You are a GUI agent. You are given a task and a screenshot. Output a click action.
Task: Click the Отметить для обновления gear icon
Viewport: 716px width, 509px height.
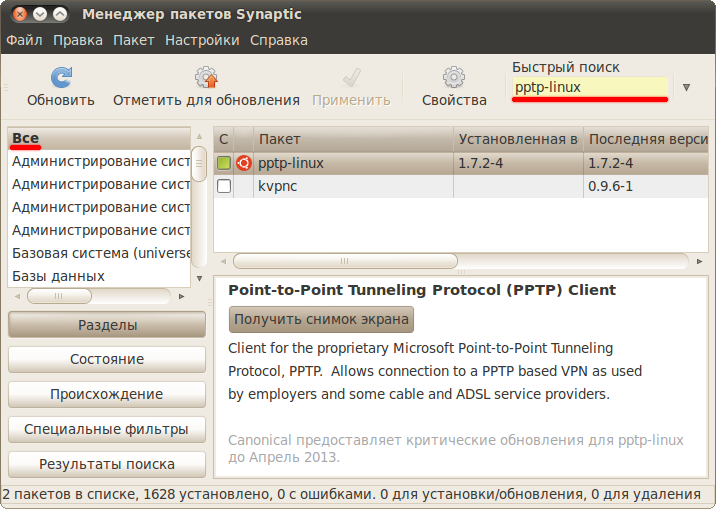206,77
